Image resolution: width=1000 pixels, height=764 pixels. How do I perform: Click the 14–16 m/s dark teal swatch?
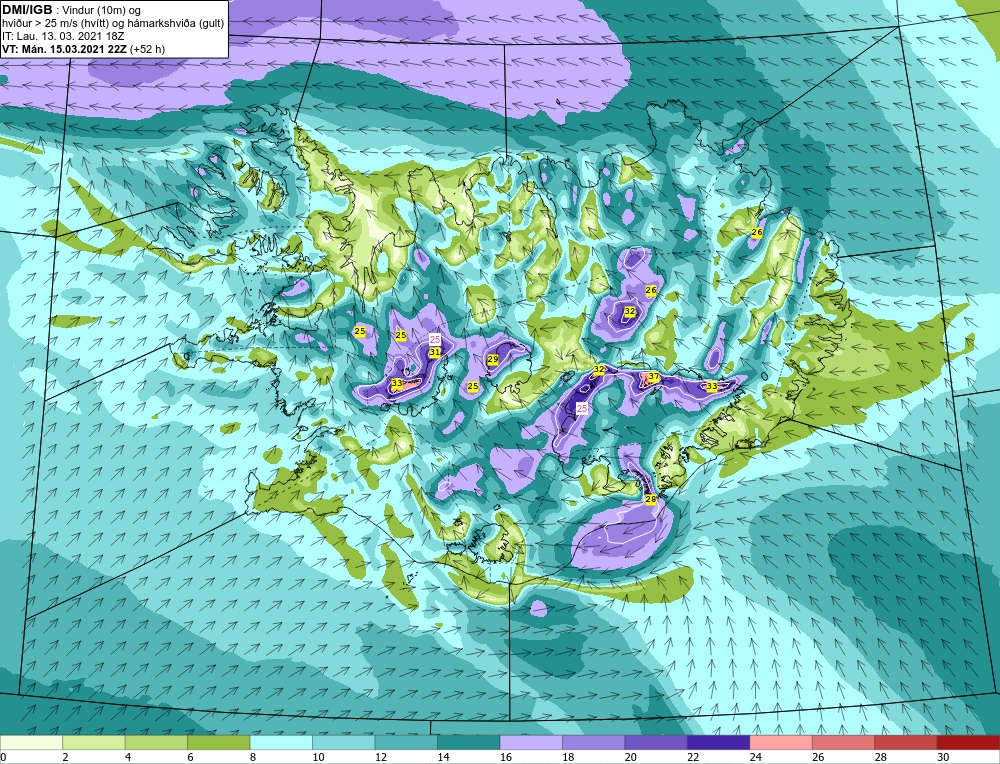[469, 743]
